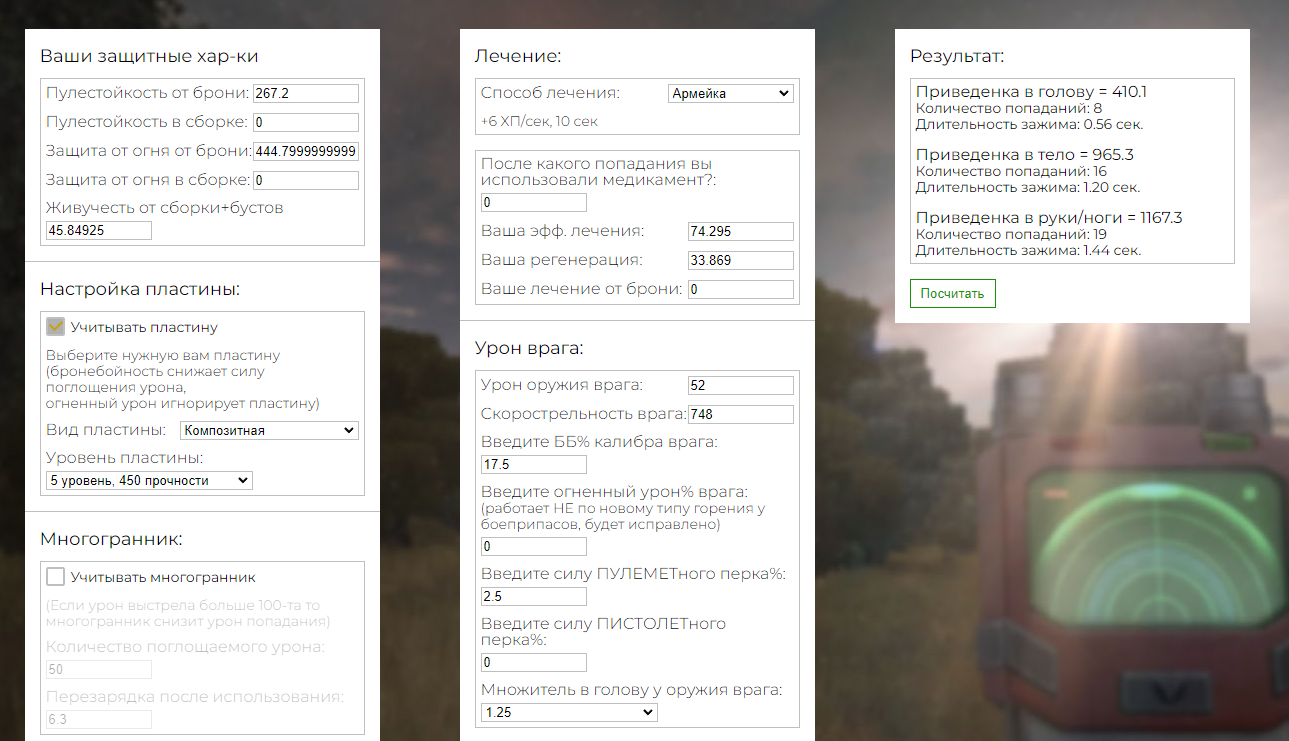Open the 'Способ лечения' dropdown showing Армейка
The width and height of the screenshot is (1289, 741).
[x=730, y=93]
